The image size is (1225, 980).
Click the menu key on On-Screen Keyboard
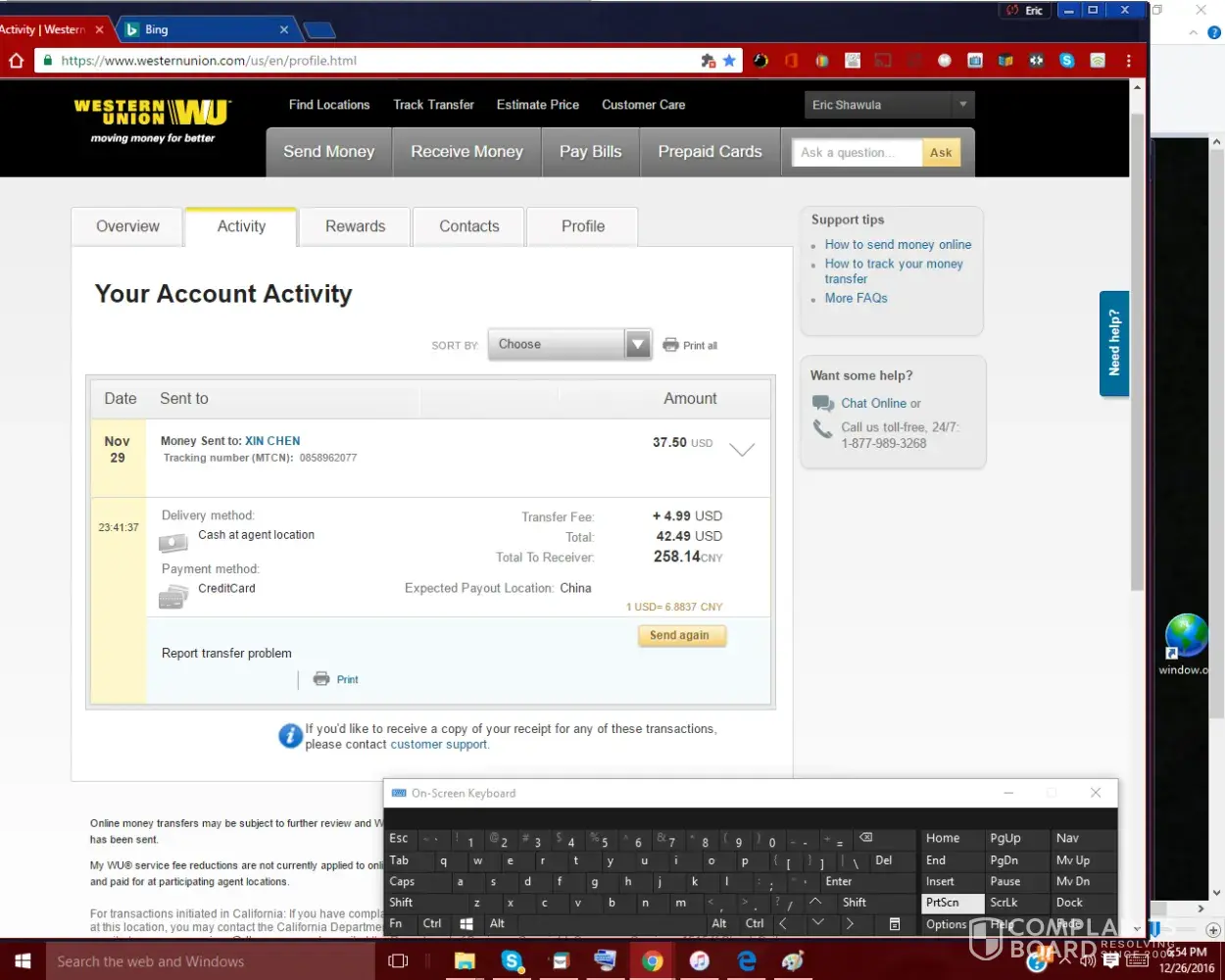[x=895, y=924]
